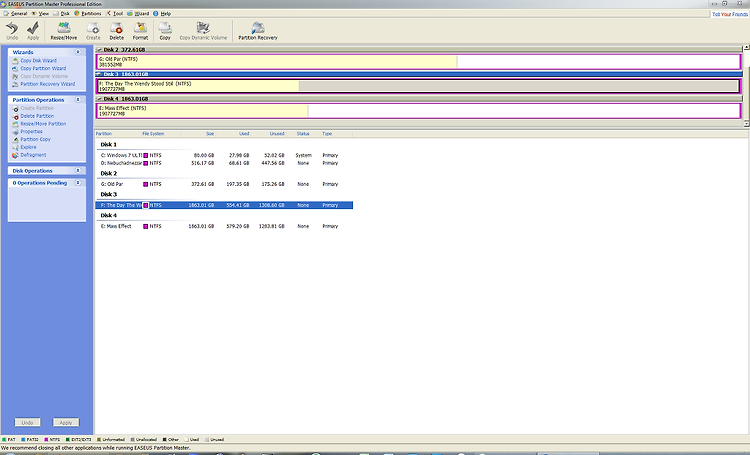Click the Tell Your Friends link

click(729, 14)
